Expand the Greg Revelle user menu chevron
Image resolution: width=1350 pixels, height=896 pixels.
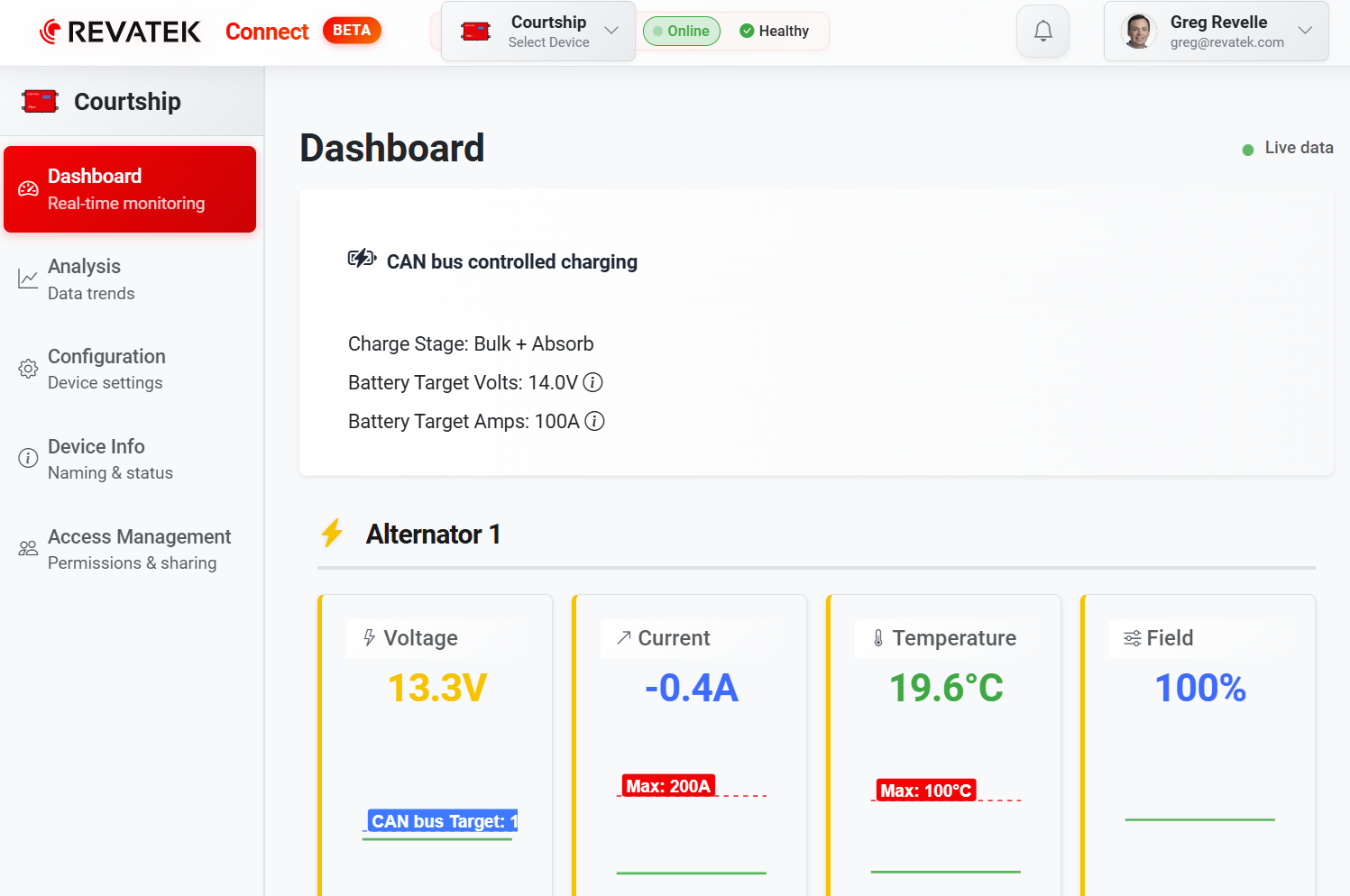click(x=1305, y=31)
